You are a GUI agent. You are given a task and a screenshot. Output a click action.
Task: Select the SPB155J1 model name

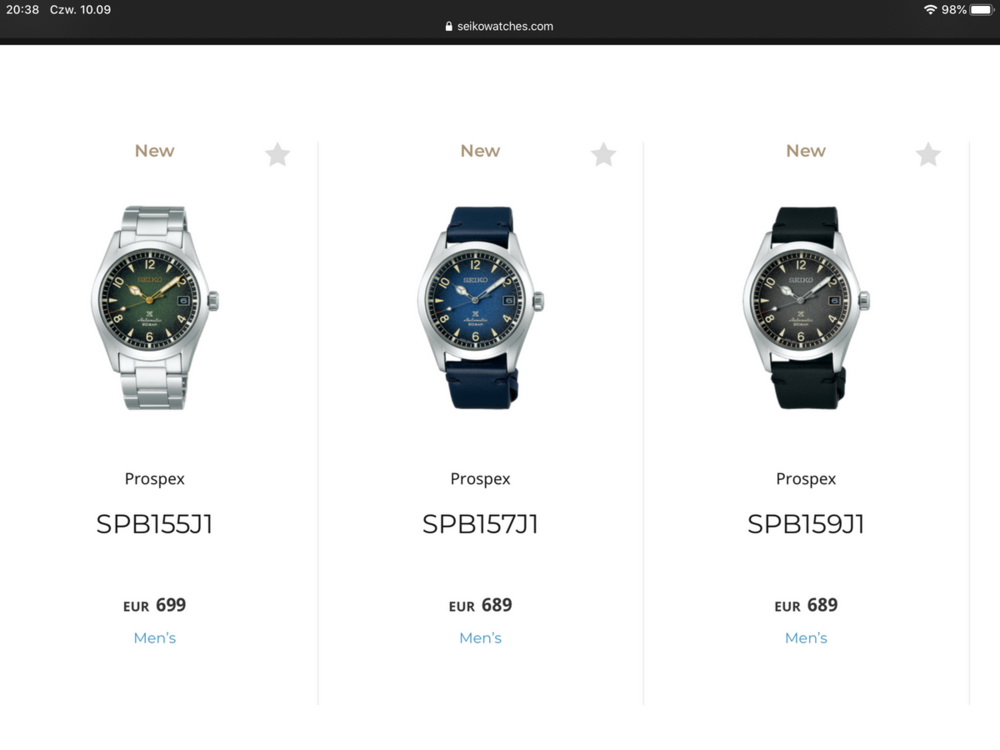(x=154, y=524)
